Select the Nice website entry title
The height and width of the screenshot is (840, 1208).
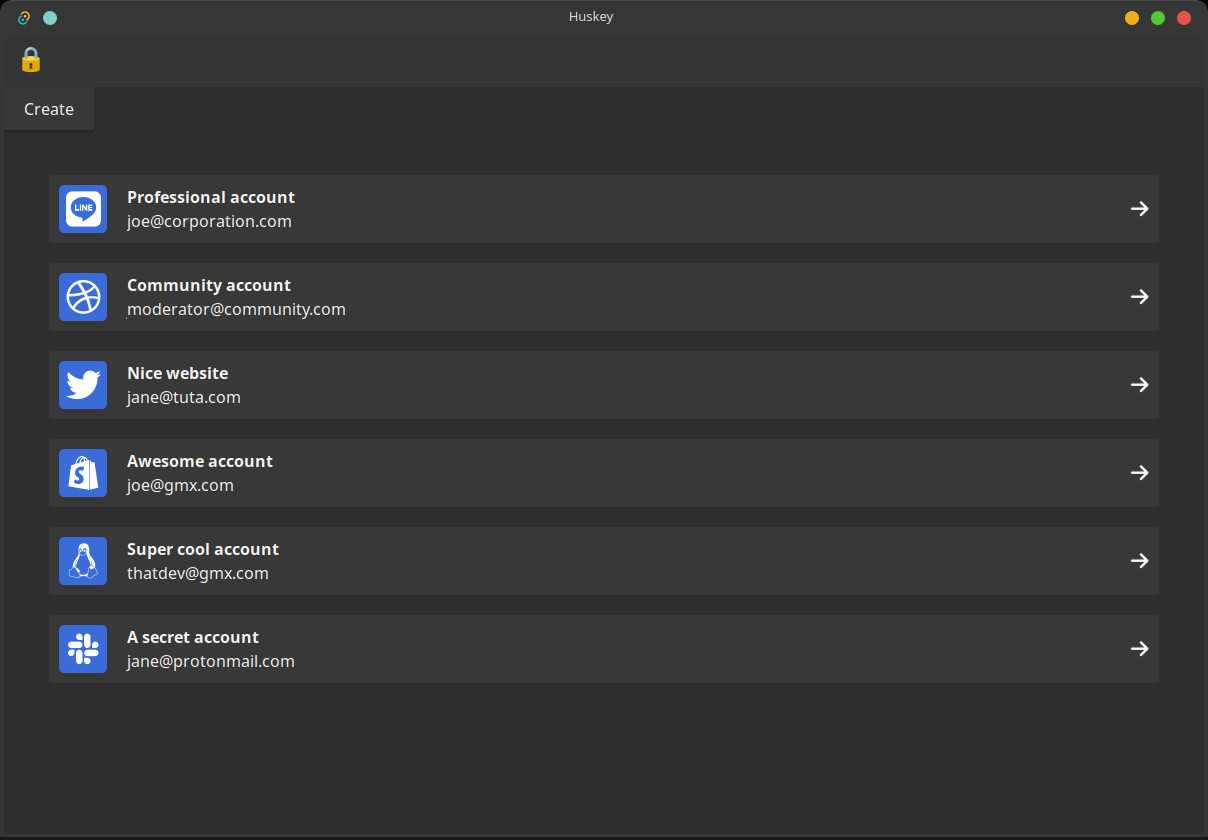[x=177, y=373]
